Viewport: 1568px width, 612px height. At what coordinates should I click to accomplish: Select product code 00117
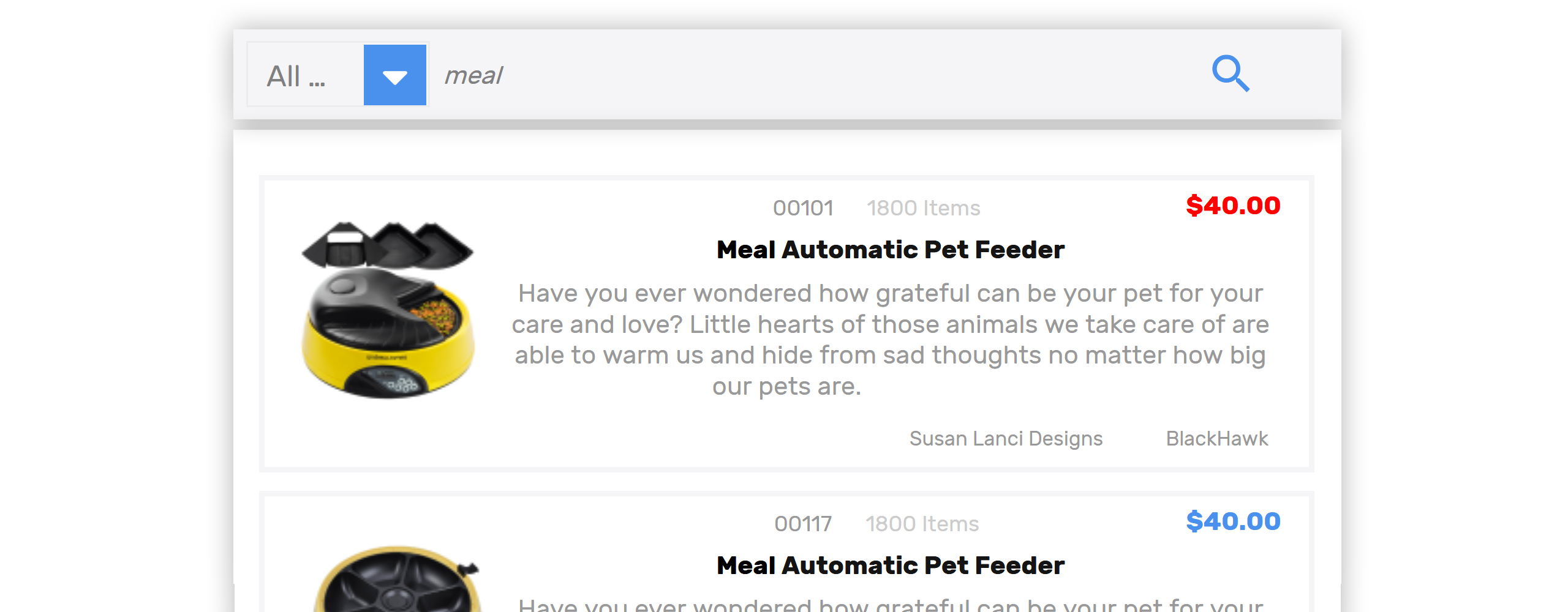point(803,524)
